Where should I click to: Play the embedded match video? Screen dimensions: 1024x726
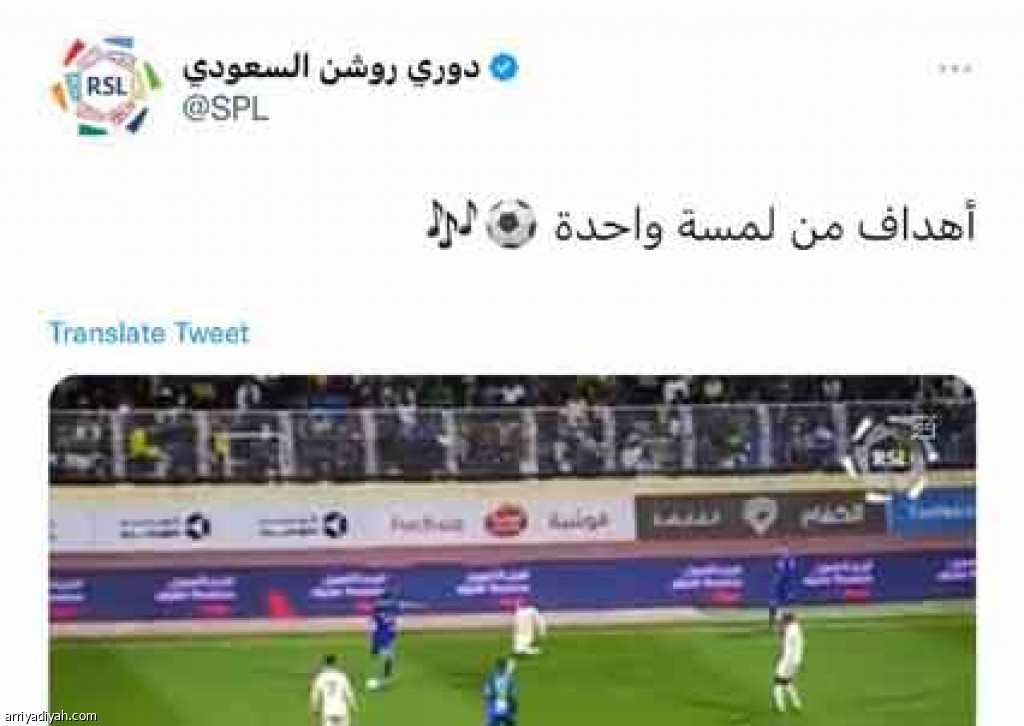(513, 550)
